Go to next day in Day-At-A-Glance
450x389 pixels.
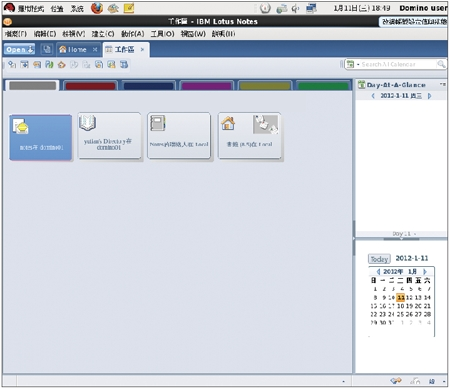point(430,96)
